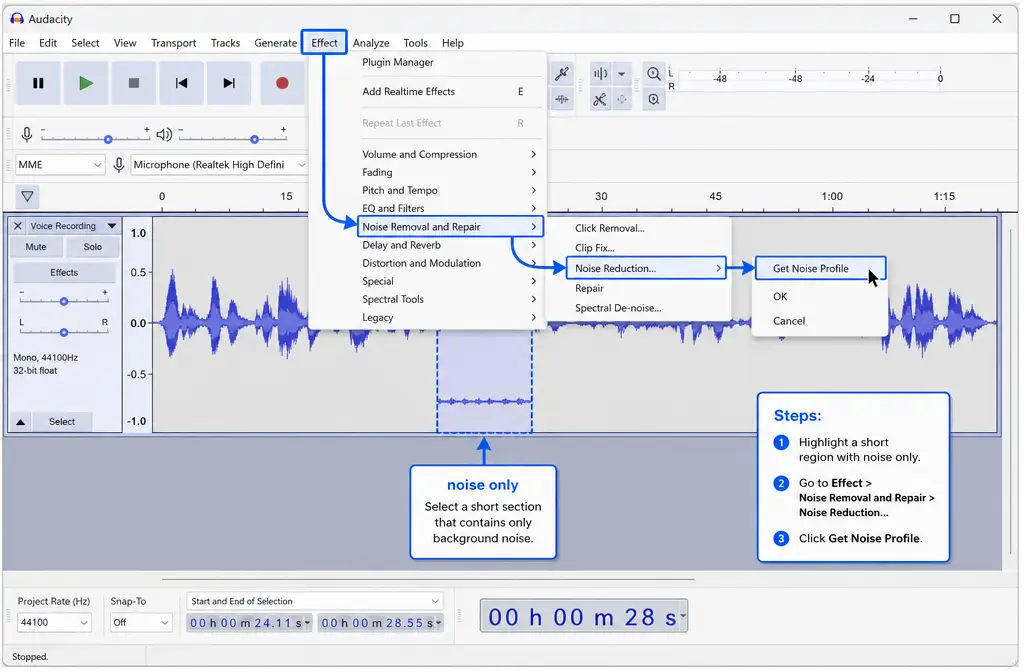Expand the Noise Removal and Repair submenu

click(x=451, y=227)
